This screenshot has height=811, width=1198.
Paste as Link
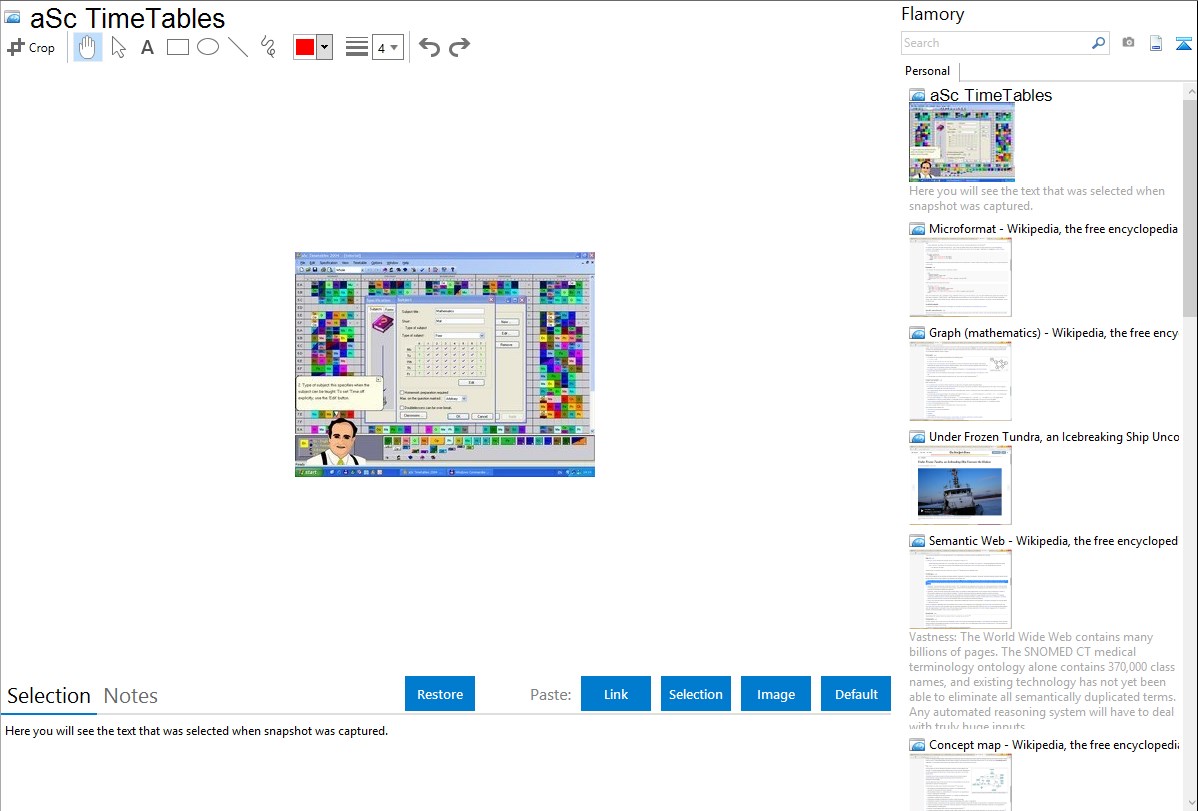tap(616, 694)
